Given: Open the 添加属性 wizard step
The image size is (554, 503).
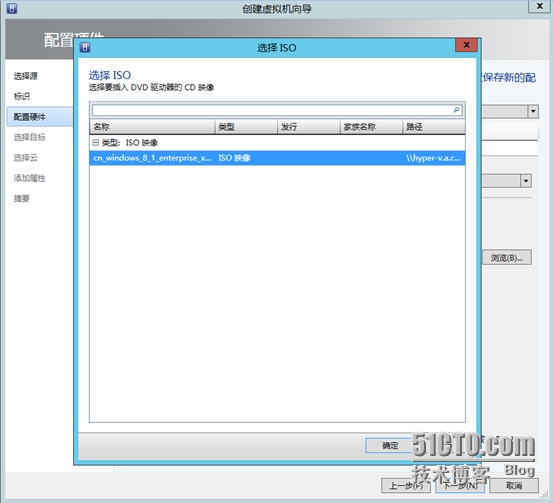Looking at the screenshot, I should (x=30, y=178).
